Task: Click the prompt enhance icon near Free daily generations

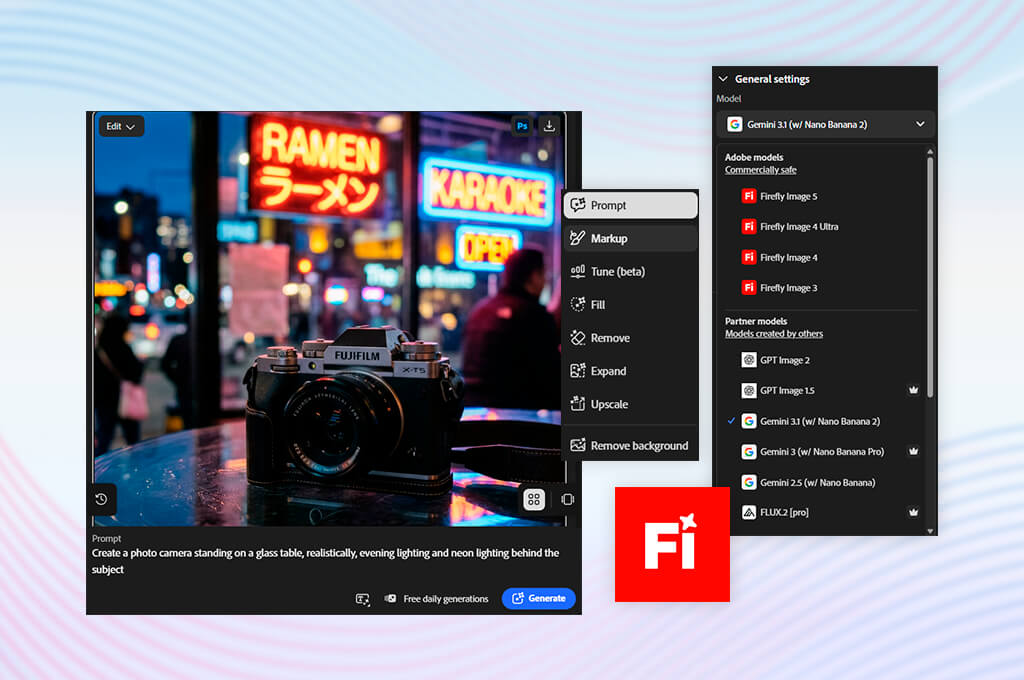Action: (x=362, y=599)
